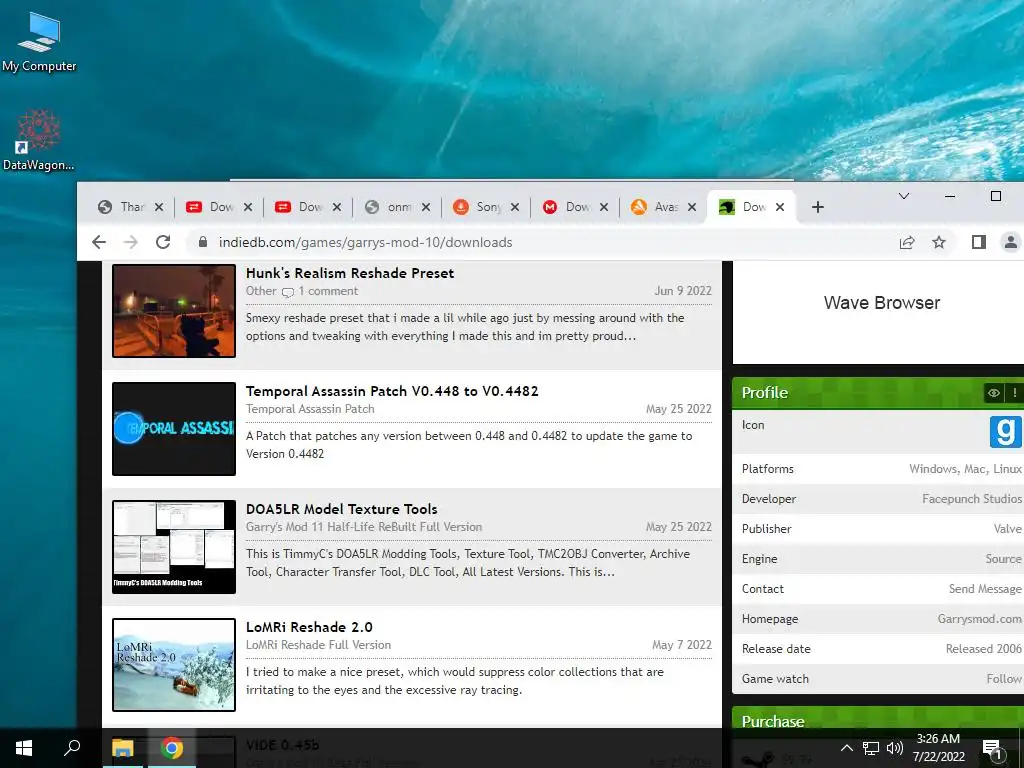Go back in browser history
1024x768 pixels.
coord(99,242)
